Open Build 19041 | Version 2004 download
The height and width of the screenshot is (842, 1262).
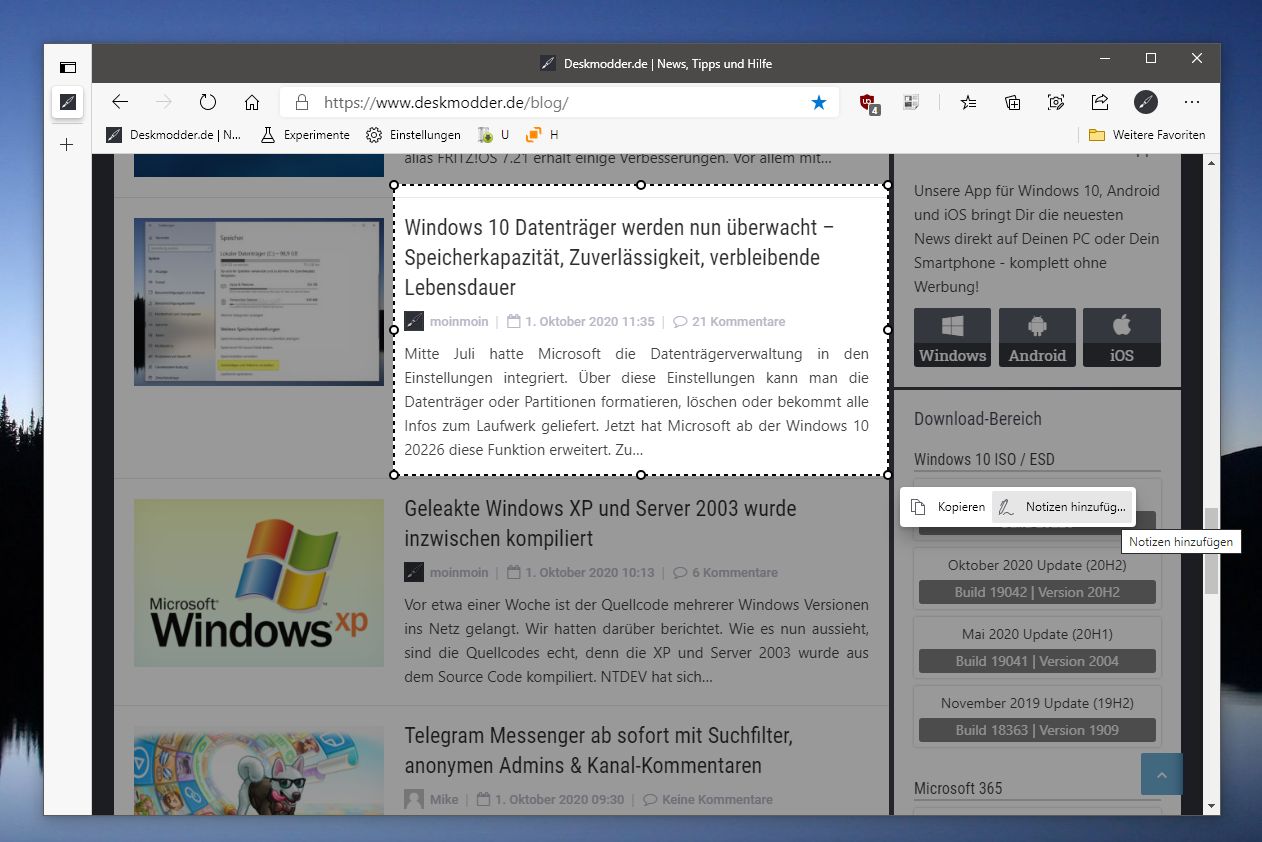pos(1037,661)
